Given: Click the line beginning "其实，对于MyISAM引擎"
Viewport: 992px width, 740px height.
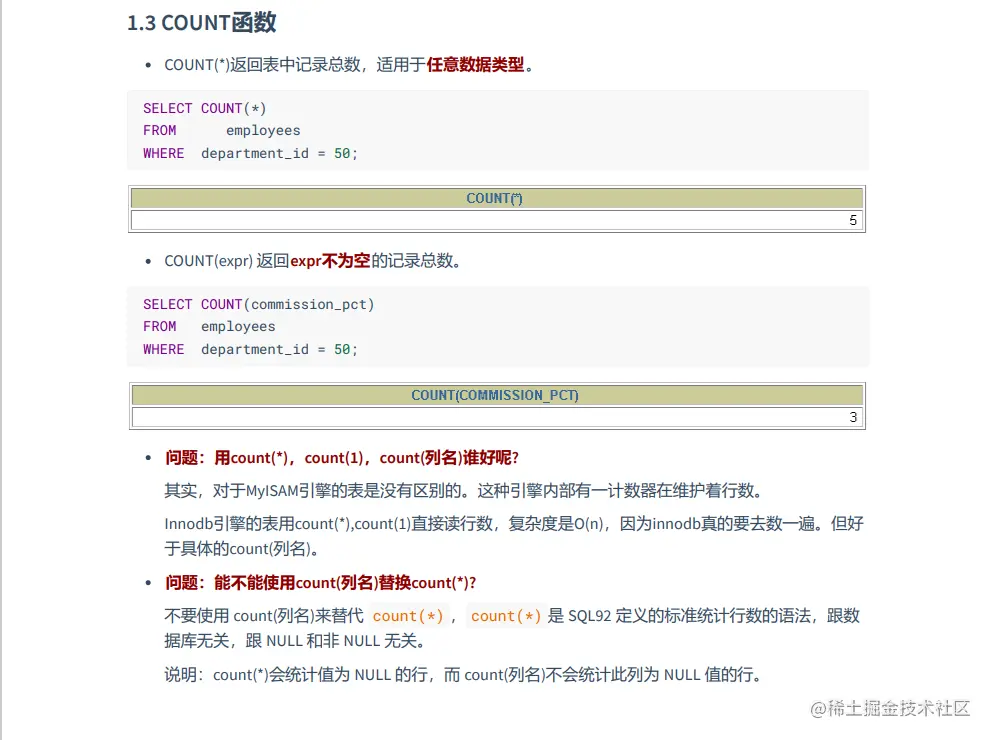Looking at the screenshot, I should pyautogui.click(x=462, y=491).
